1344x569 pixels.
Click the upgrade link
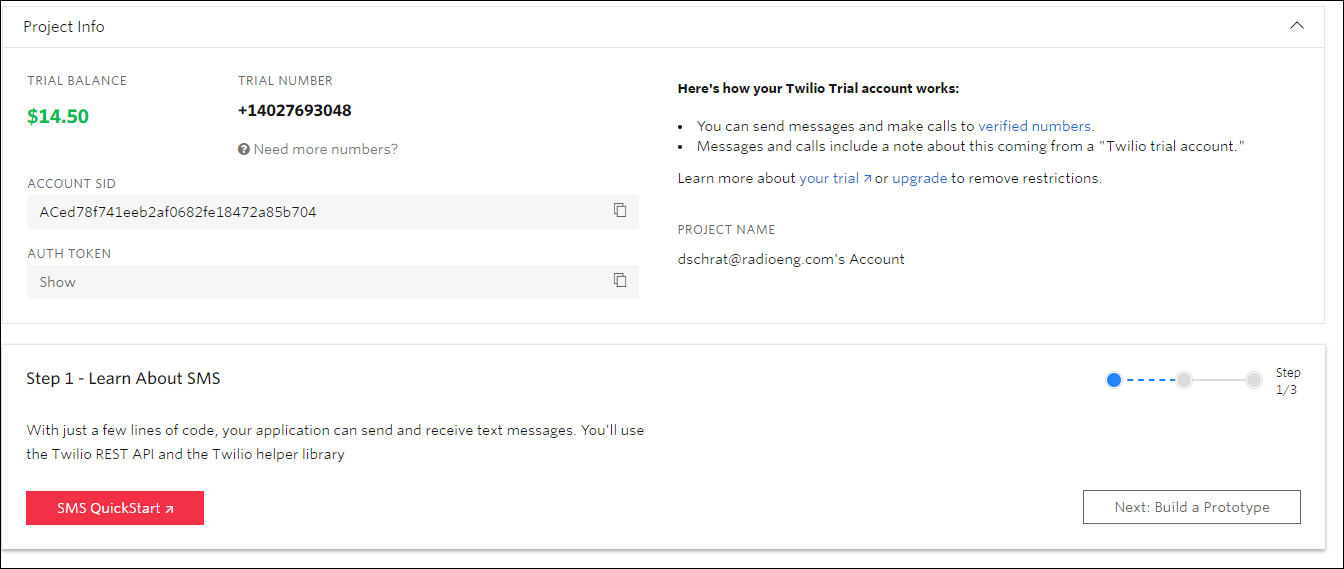(919, 178)
